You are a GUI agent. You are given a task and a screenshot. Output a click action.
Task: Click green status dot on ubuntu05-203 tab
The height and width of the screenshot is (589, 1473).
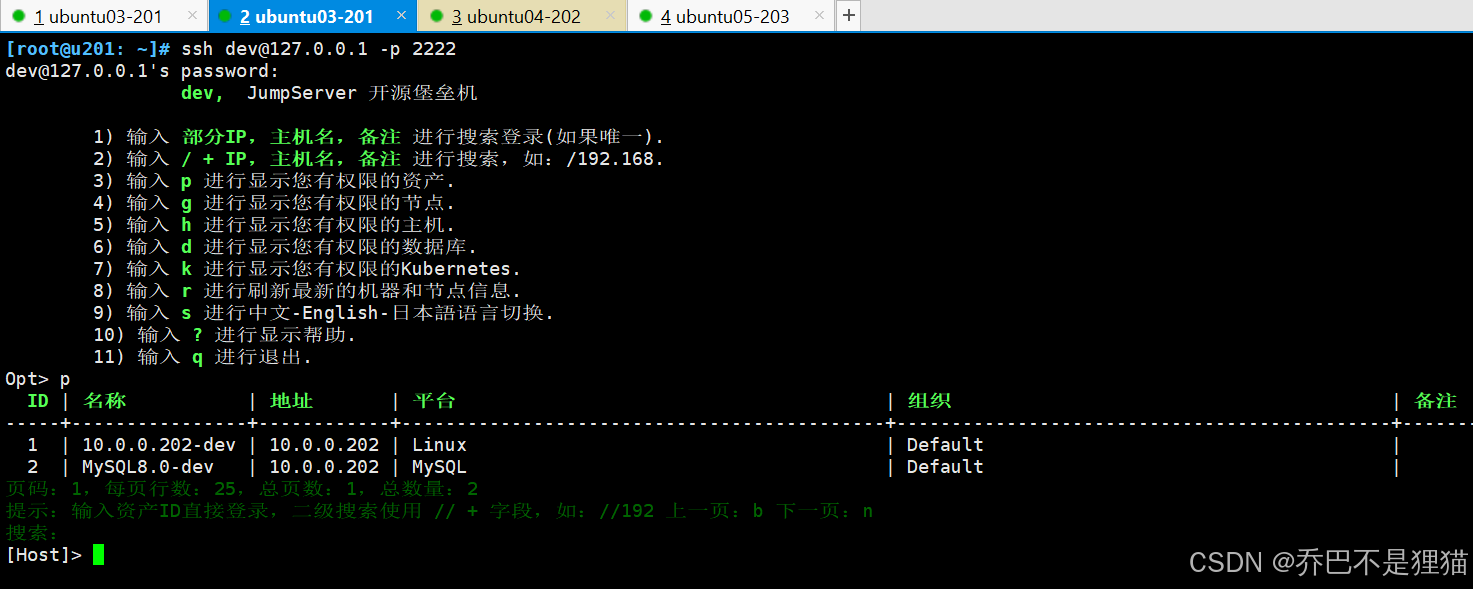tap(645, 16)
